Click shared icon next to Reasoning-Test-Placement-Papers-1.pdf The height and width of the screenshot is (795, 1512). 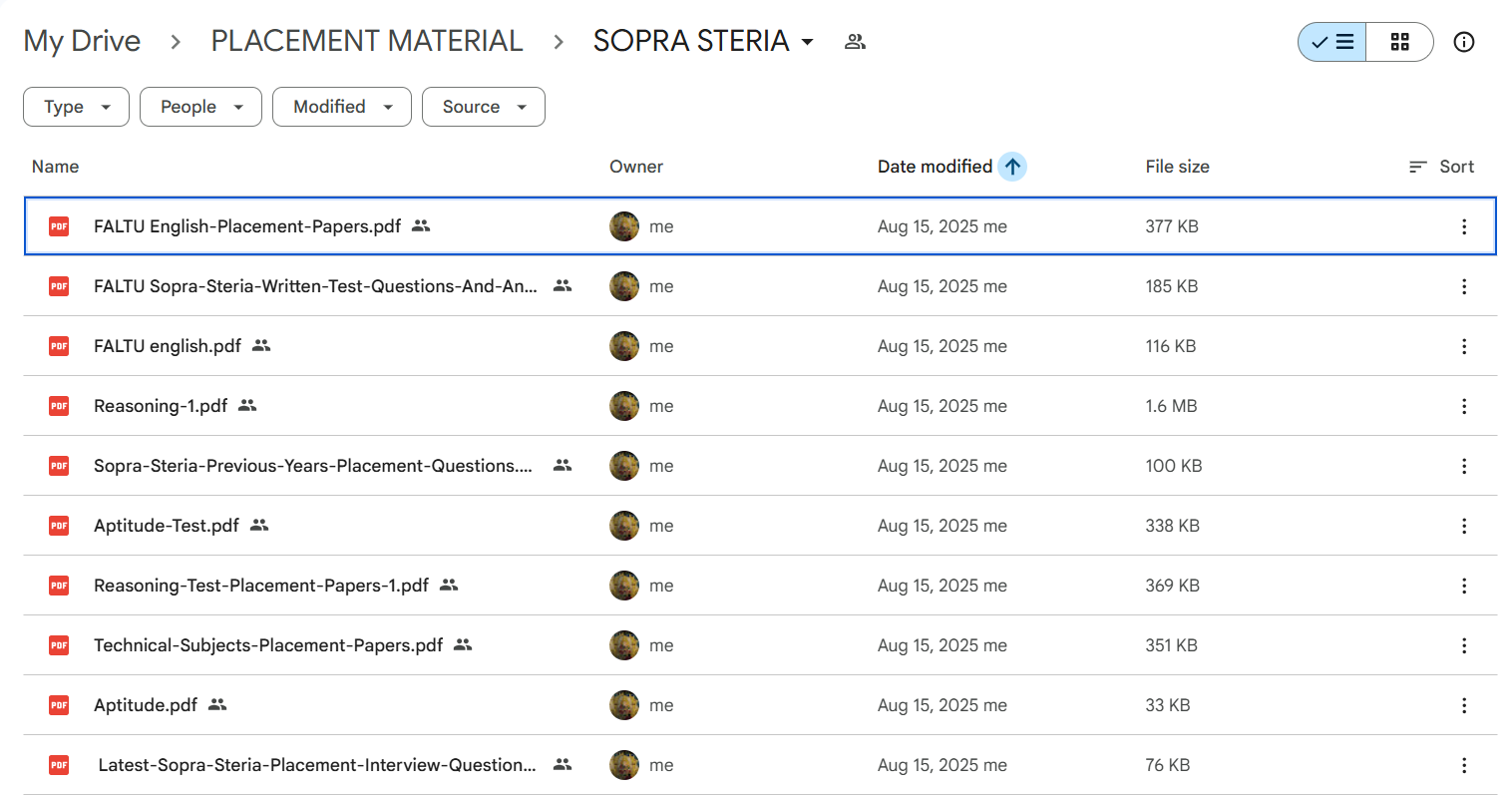pyautogui.click(x=449, y=585)
